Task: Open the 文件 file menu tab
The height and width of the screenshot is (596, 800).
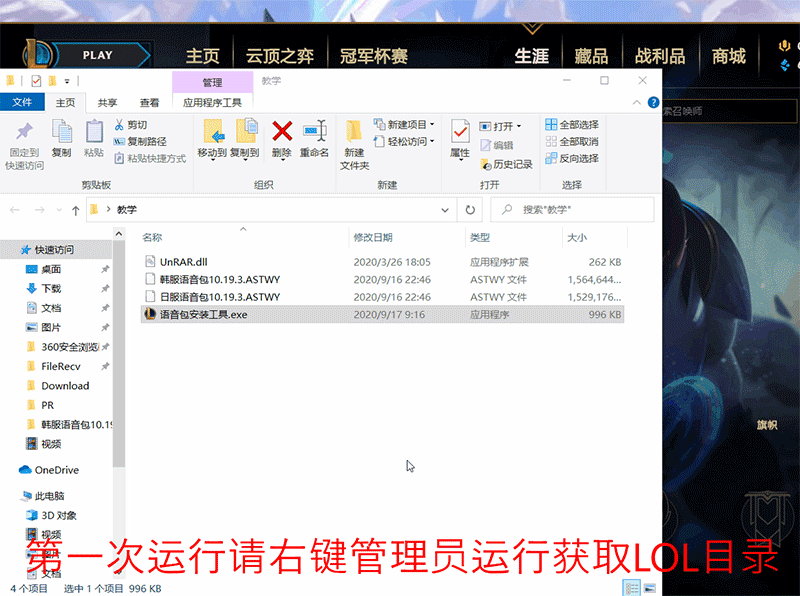Action: (x=22, y=102)
